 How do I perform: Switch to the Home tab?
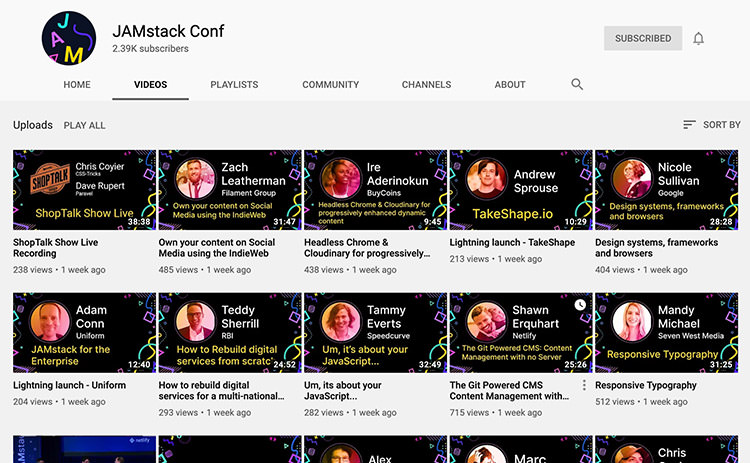77,85
